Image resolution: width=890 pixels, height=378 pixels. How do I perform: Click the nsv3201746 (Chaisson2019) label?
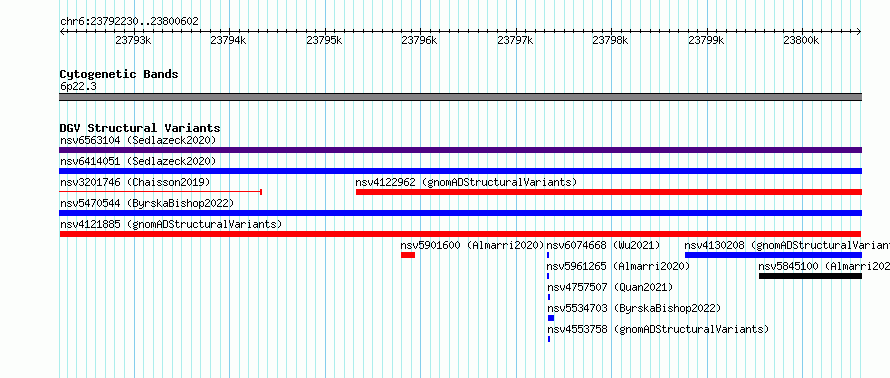[135, 182]
